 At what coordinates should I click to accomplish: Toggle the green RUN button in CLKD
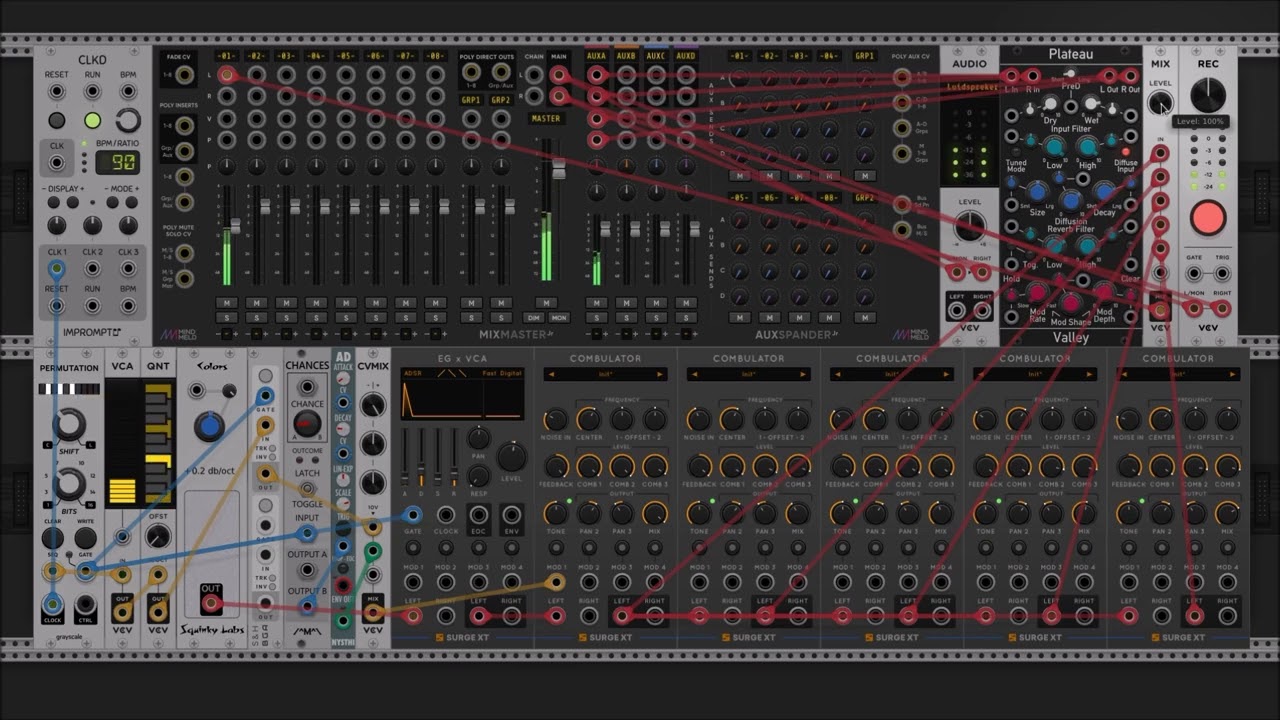click(x=92, y=120)
